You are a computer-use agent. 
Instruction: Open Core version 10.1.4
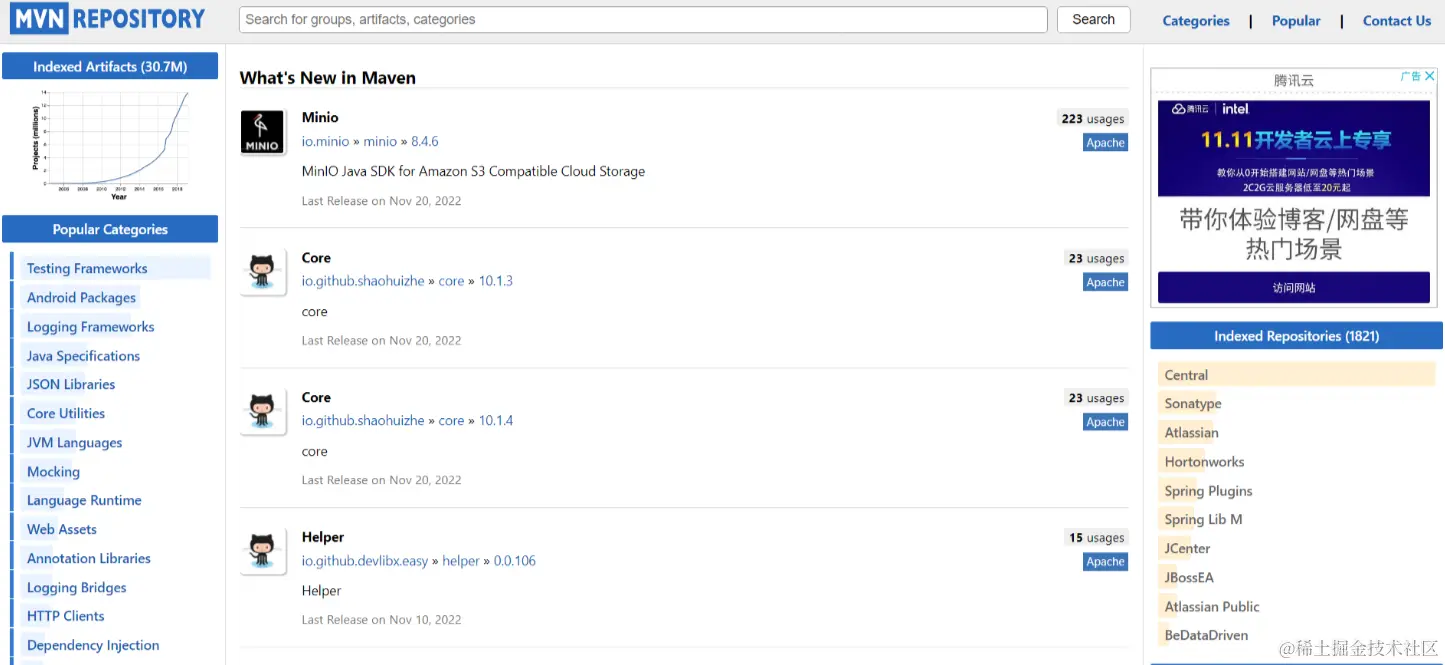[496, 421]
